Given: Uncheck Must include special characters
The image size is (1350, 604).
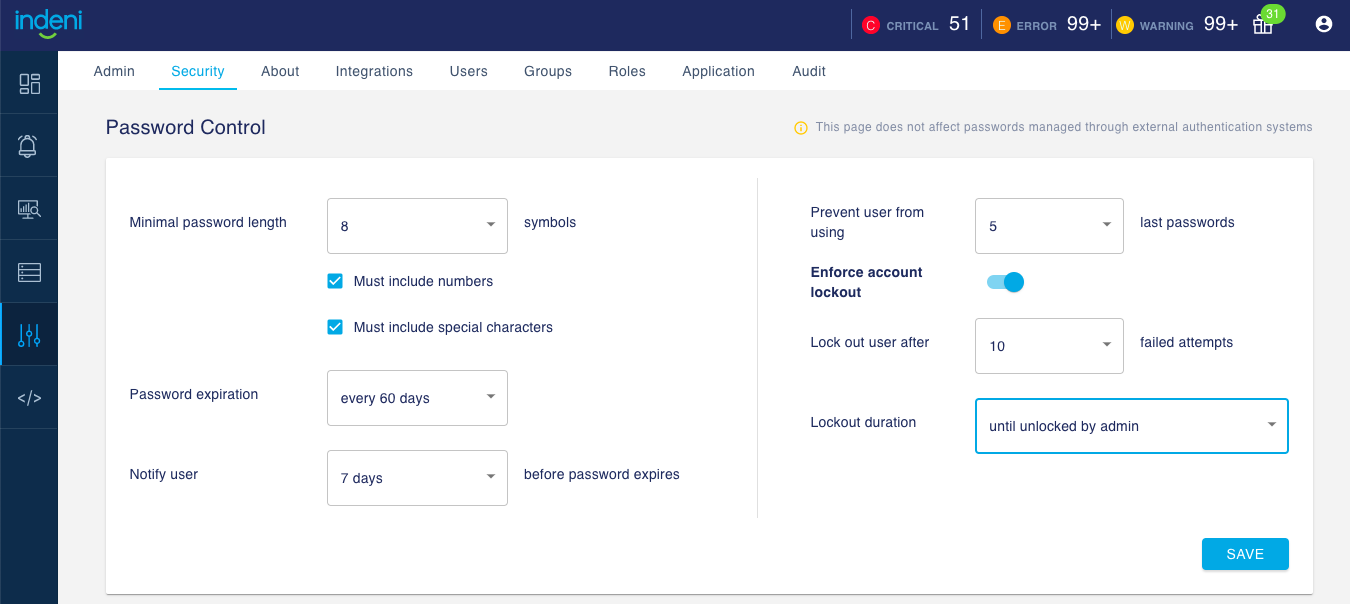Looking at the screenshot, I should click(x=336, y=327).
